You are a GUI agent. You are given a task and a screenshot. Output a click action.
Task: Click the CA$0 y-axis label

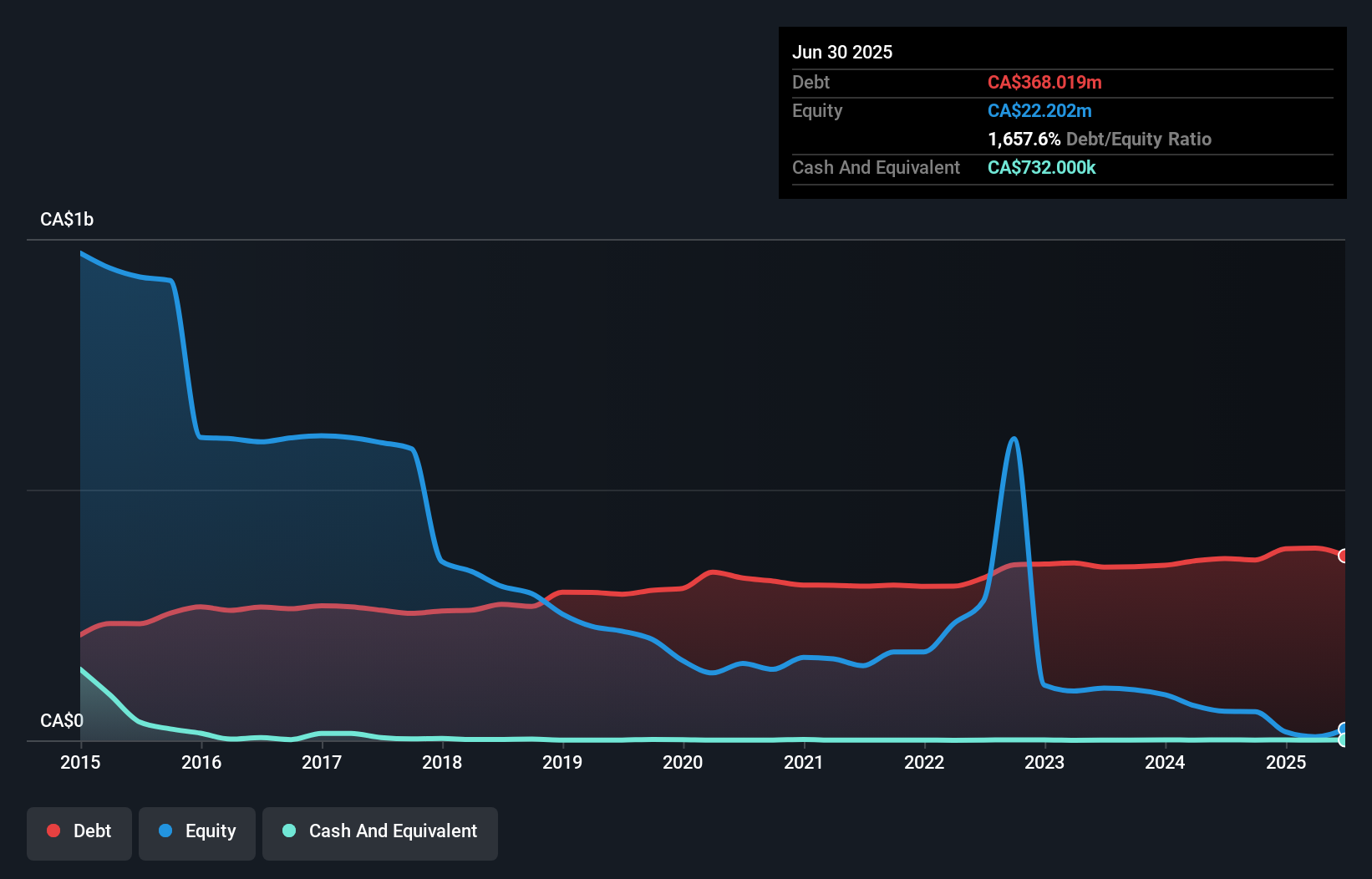[x=62, y=720]
